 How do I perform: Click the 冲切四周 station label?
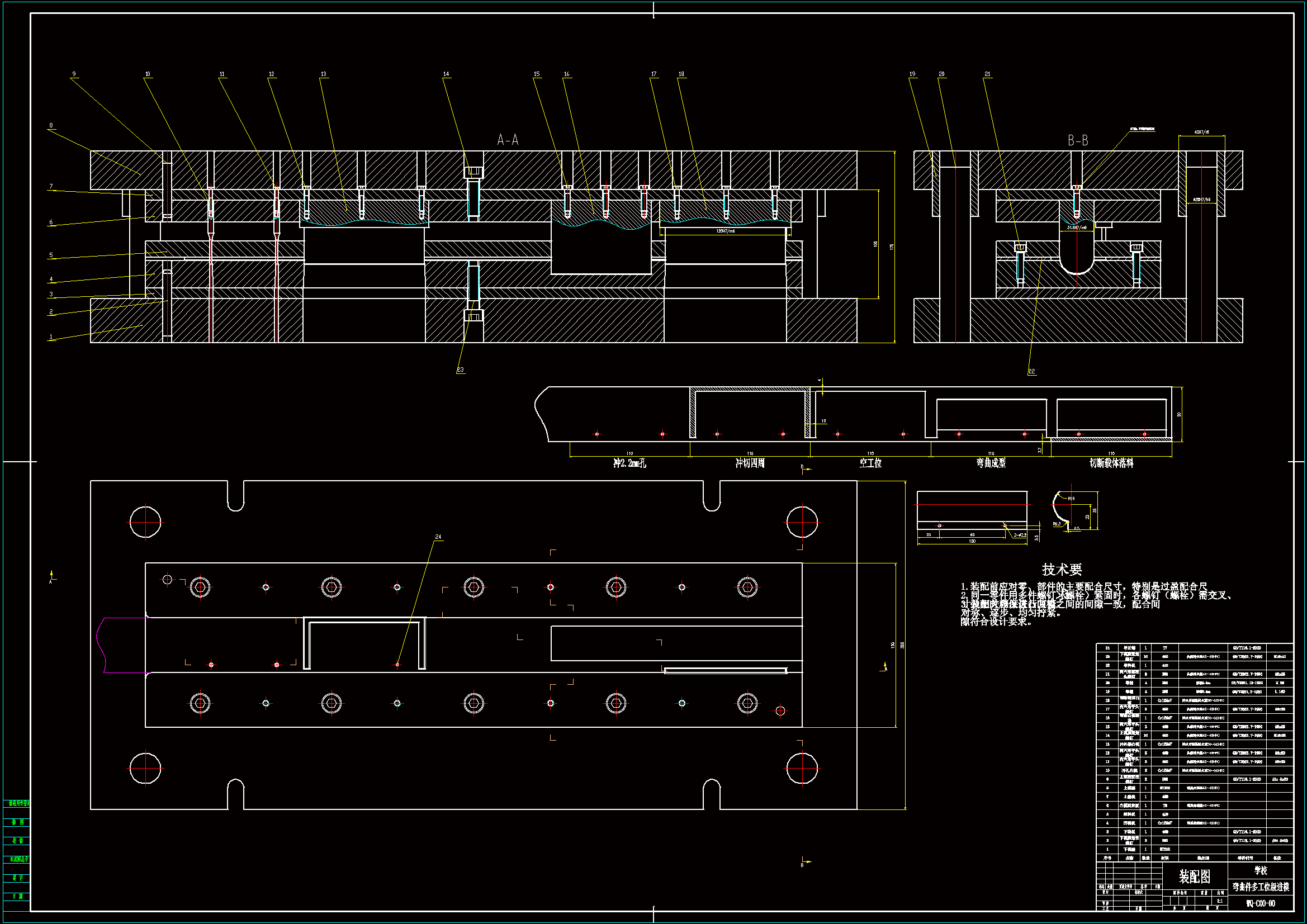tap(750, 463)
